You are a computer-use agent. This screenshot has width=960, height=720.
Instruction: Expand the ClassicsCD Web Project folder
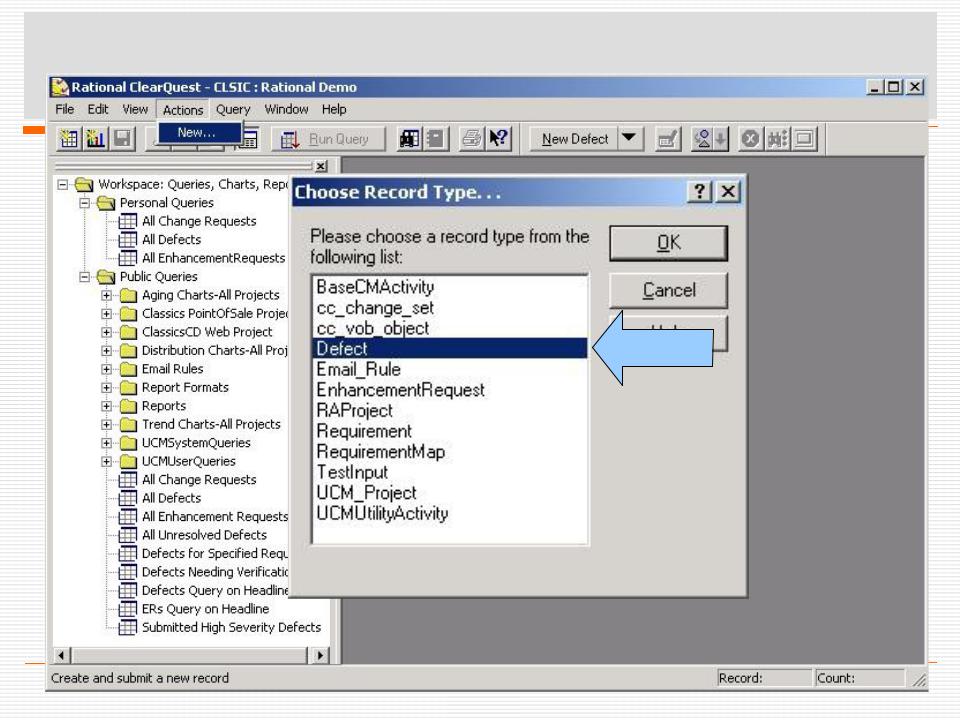(107, 332)
